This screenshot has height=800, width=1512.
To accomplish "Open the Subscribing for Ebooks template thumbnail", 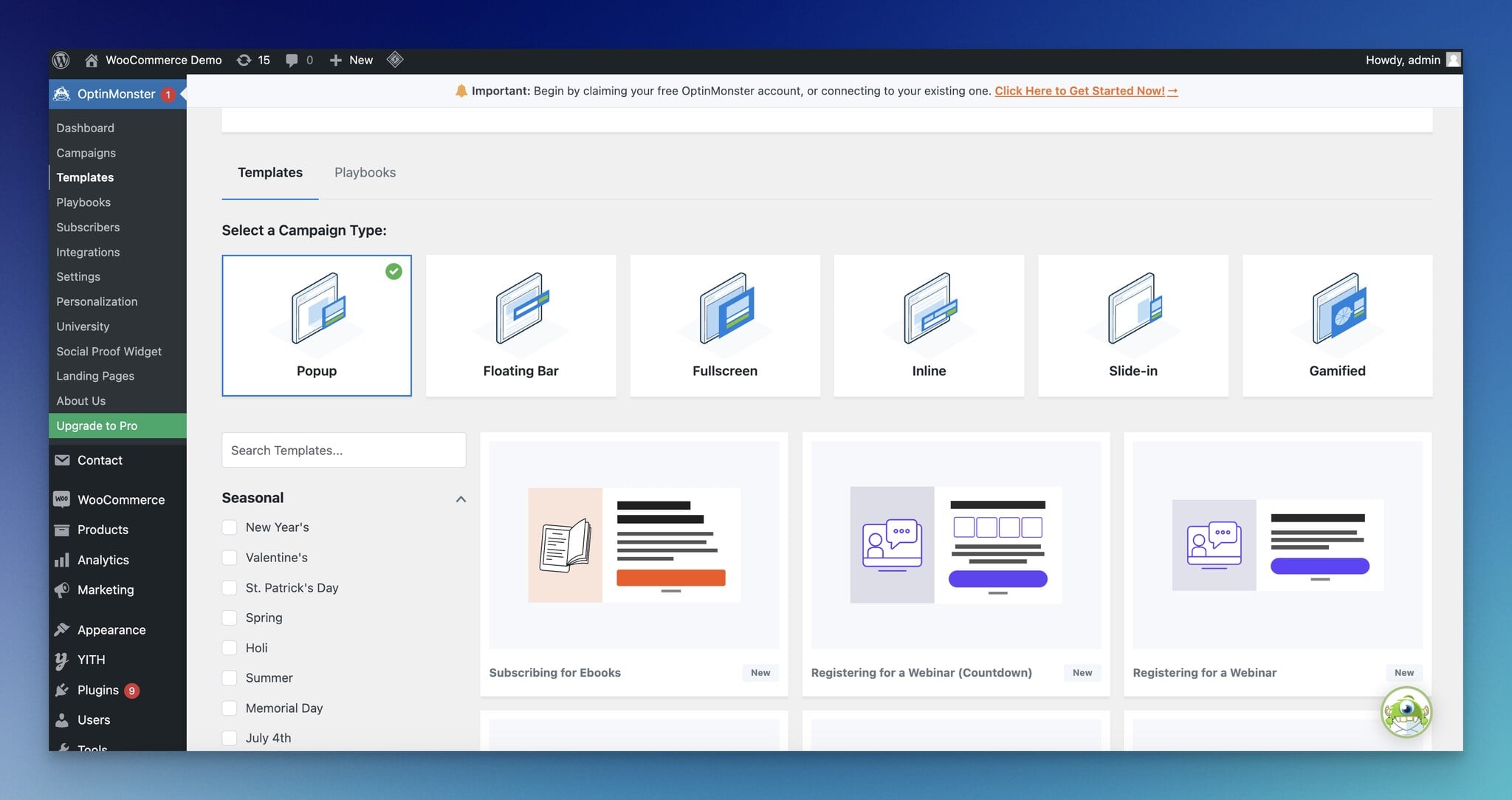I will click(634, 544).
